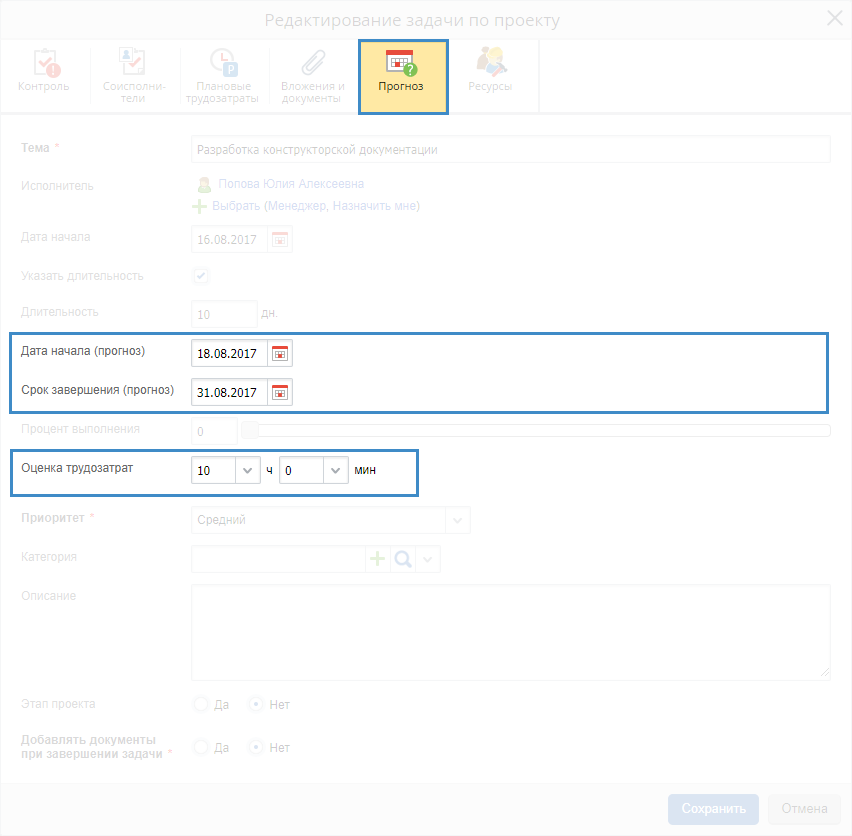
Task: Click into the Описание text area
Action: (510, 632)
